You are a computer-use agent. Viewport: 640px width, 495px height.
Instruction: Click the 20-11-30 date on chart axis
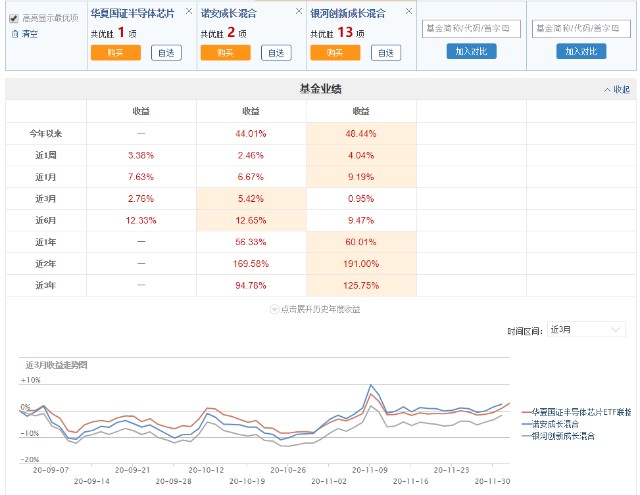click(x=492, y=481)
